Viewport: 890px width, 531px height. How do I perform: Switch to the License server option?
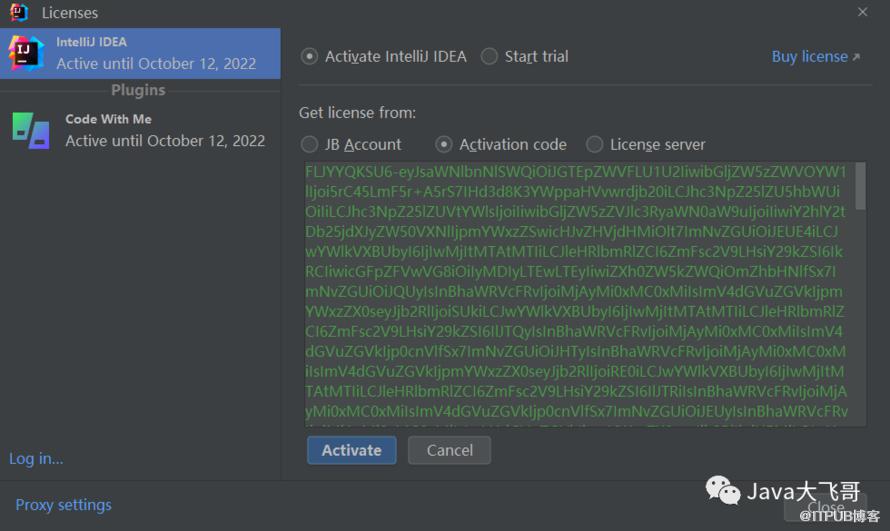point(595,144)
